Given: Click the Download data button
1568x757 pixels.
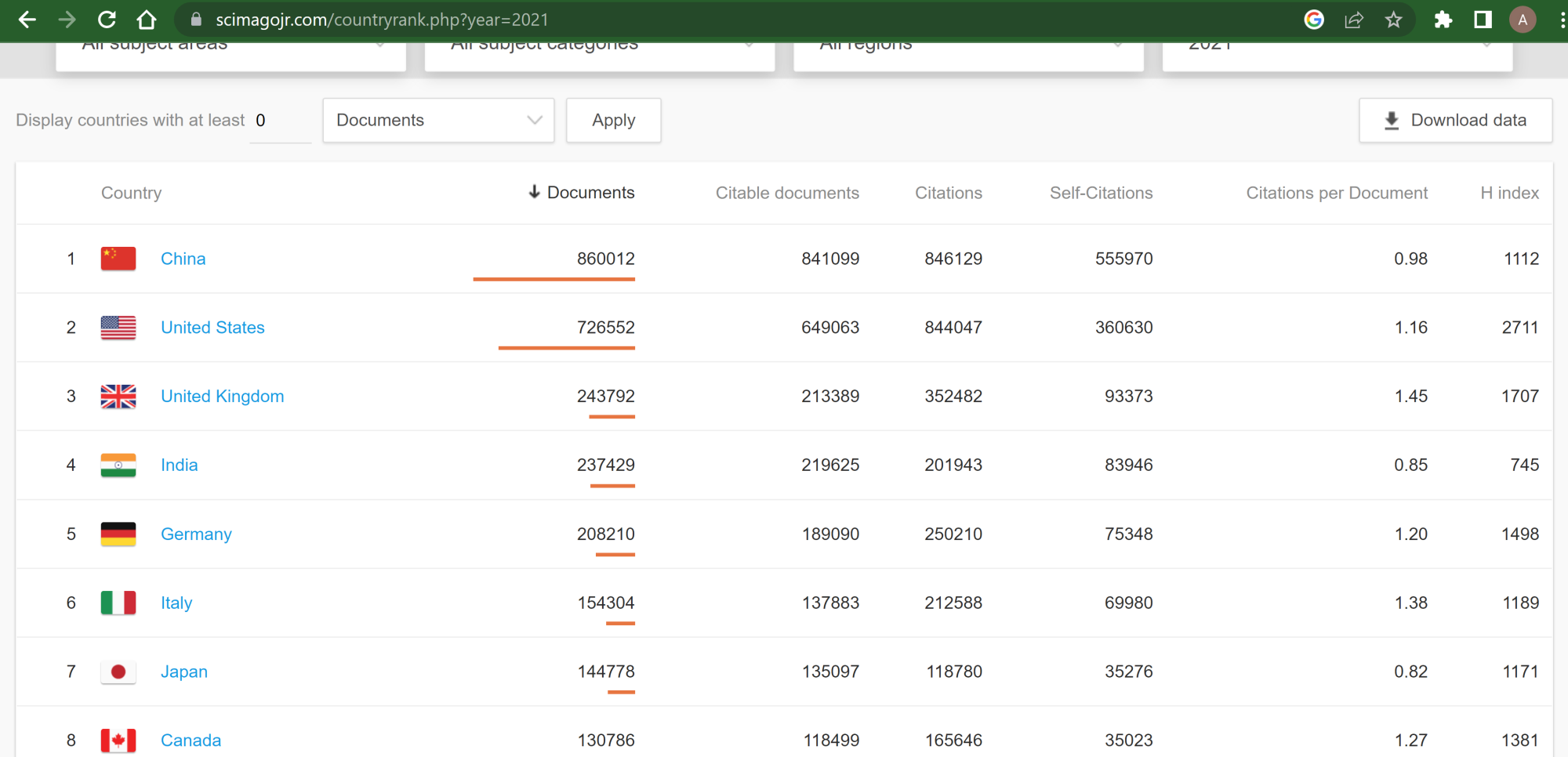Looking at the screenshot, I should [1456, 120].
